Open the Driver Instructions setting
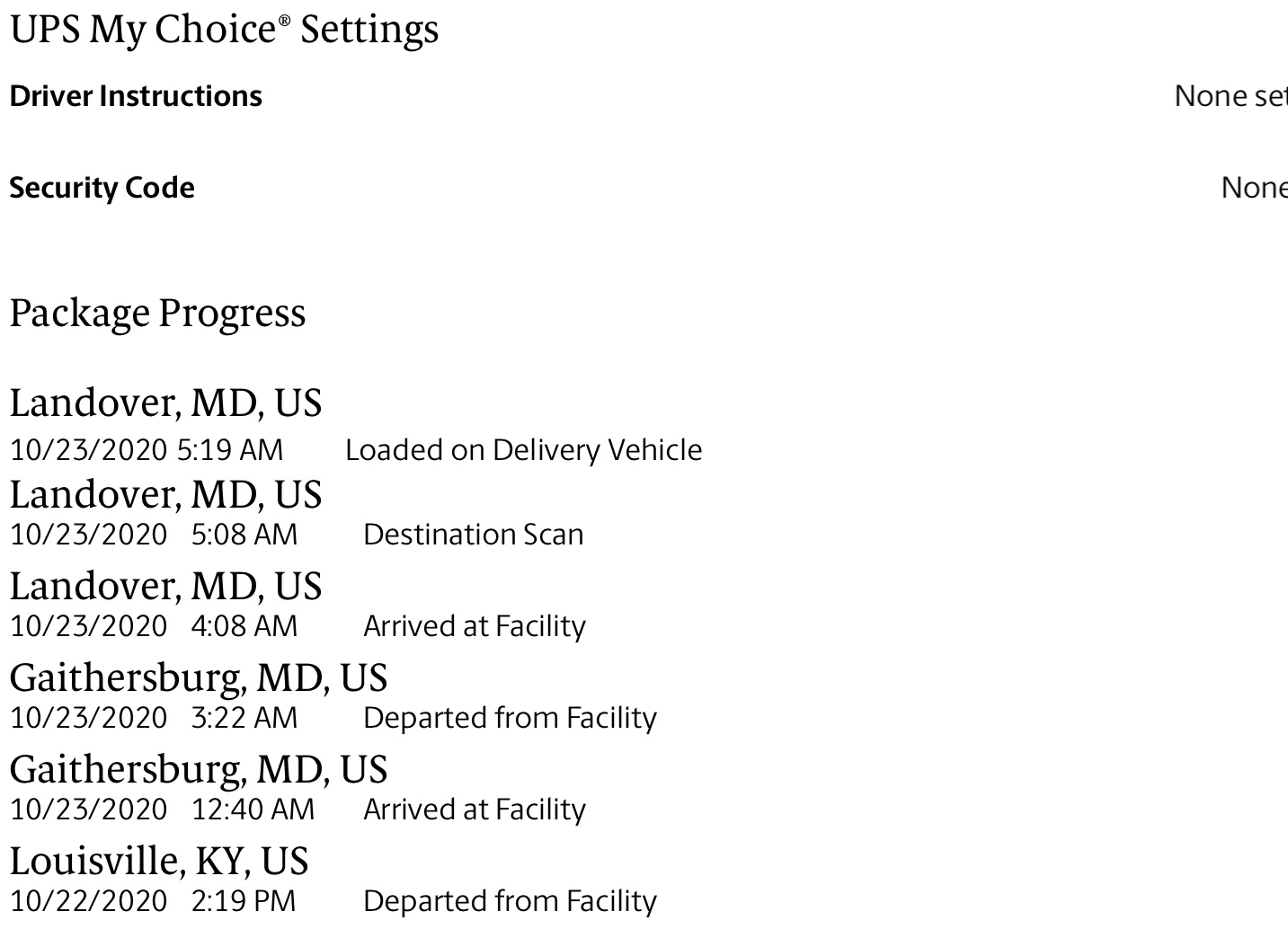 [x=136, y=96]
